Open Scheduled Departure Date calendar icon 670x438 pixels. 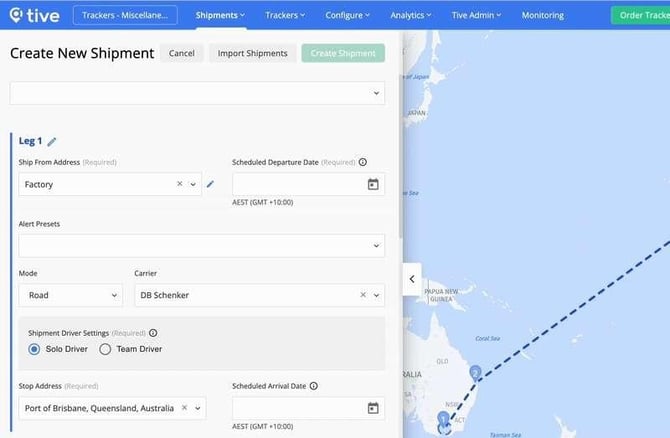pos(373,184)
